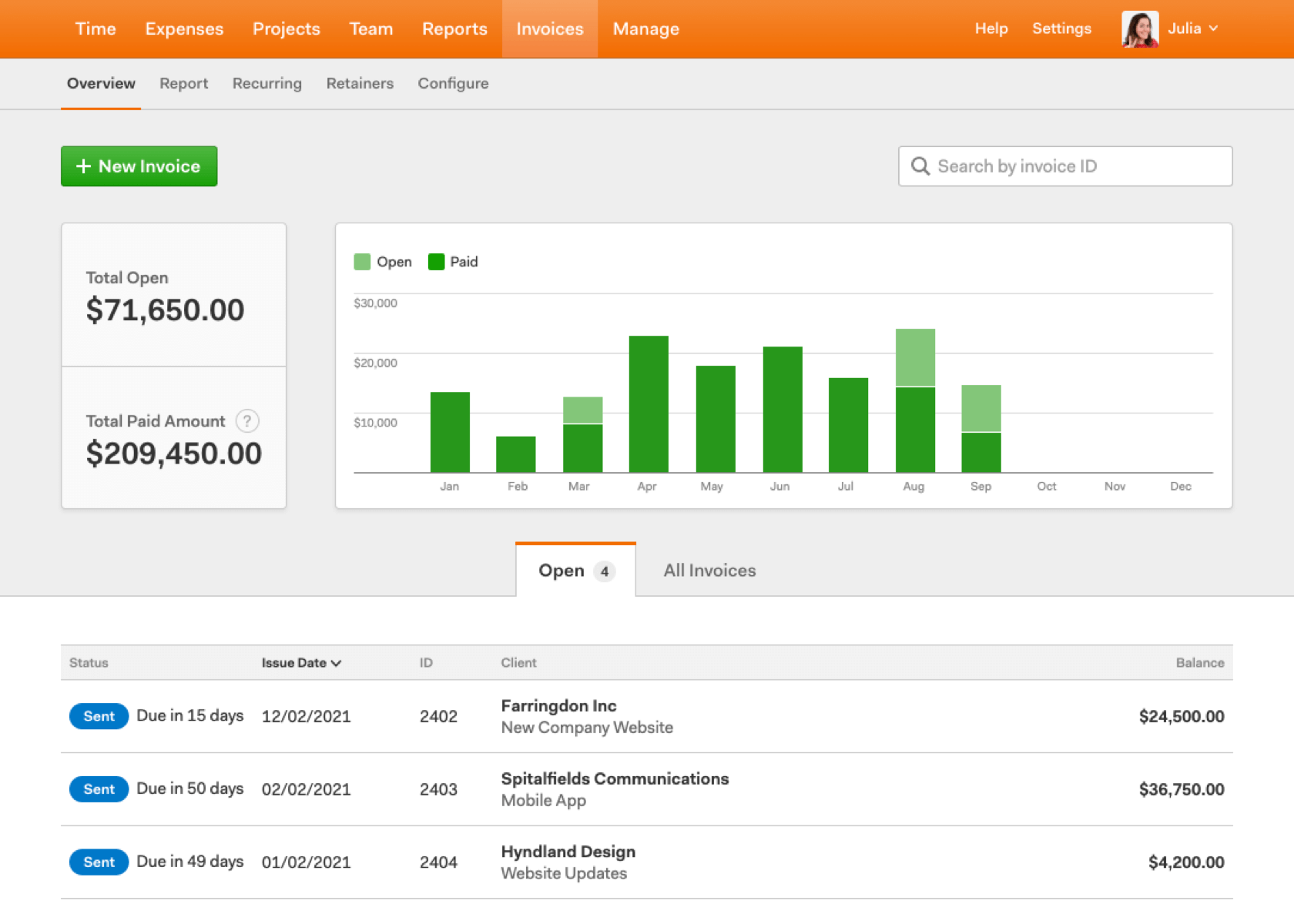Select the dark green Paid legend swatch
Image resolution: width=1294 pixels, height=924 pixels.
[x=437, y=262]
